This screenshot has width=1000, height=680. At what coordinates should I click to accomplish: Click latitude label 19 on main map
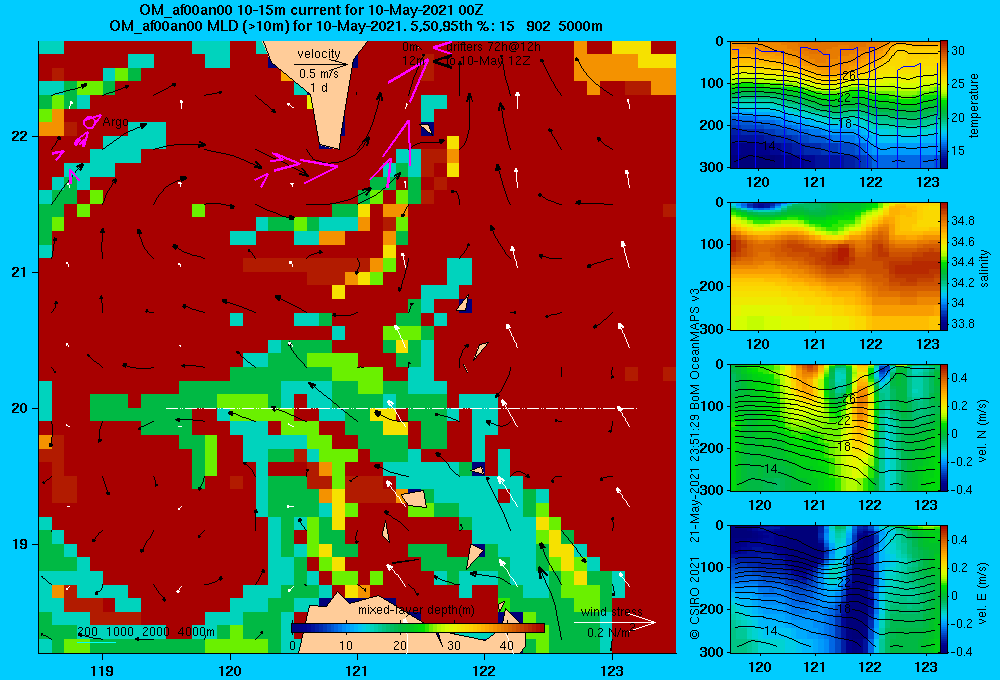(x=20, y=544)
